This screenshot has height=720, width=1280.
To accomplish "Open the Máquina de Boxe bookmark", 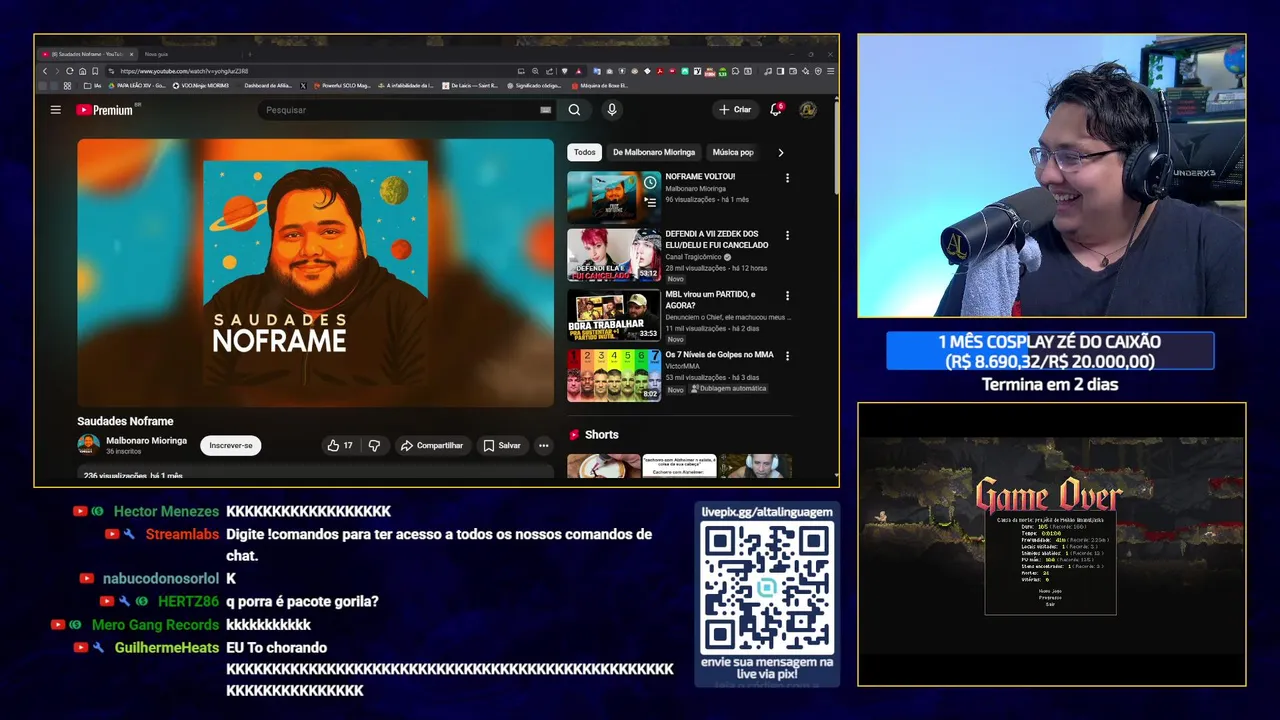I will tap(600, 86).
